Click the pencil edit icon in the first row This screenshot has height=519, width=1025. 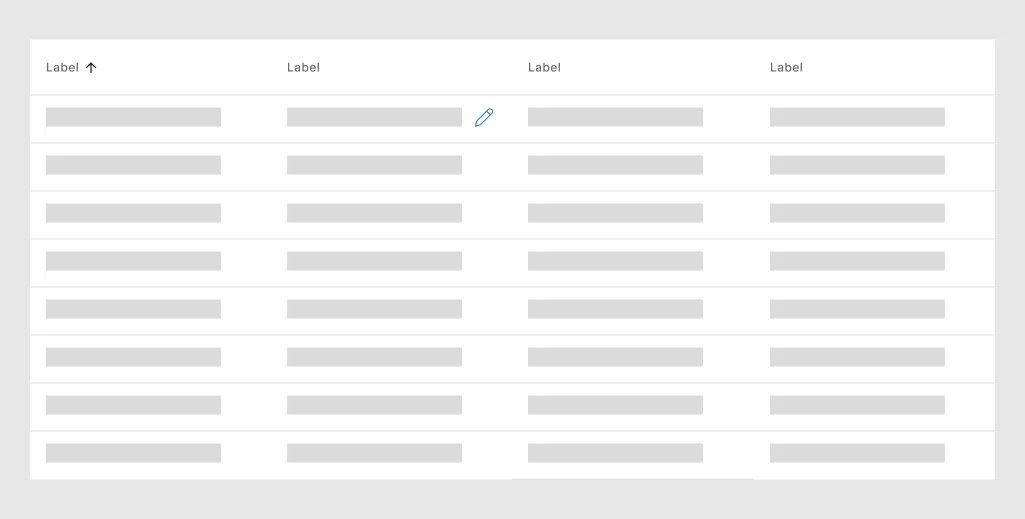pos(484,117)
